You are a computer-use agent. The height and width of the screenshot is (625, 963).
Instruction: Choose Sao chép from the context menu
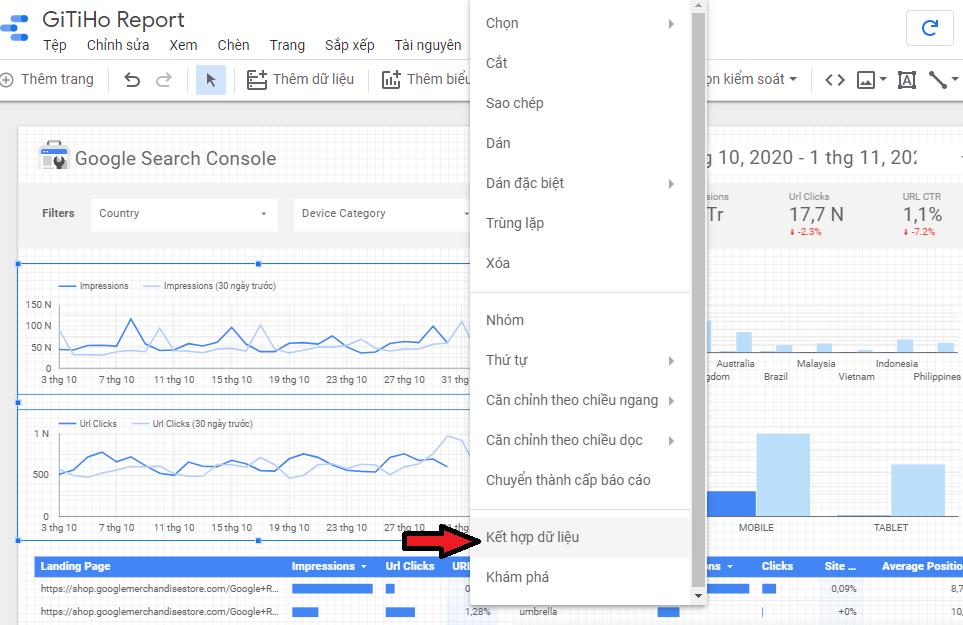(x=581, y=103)
